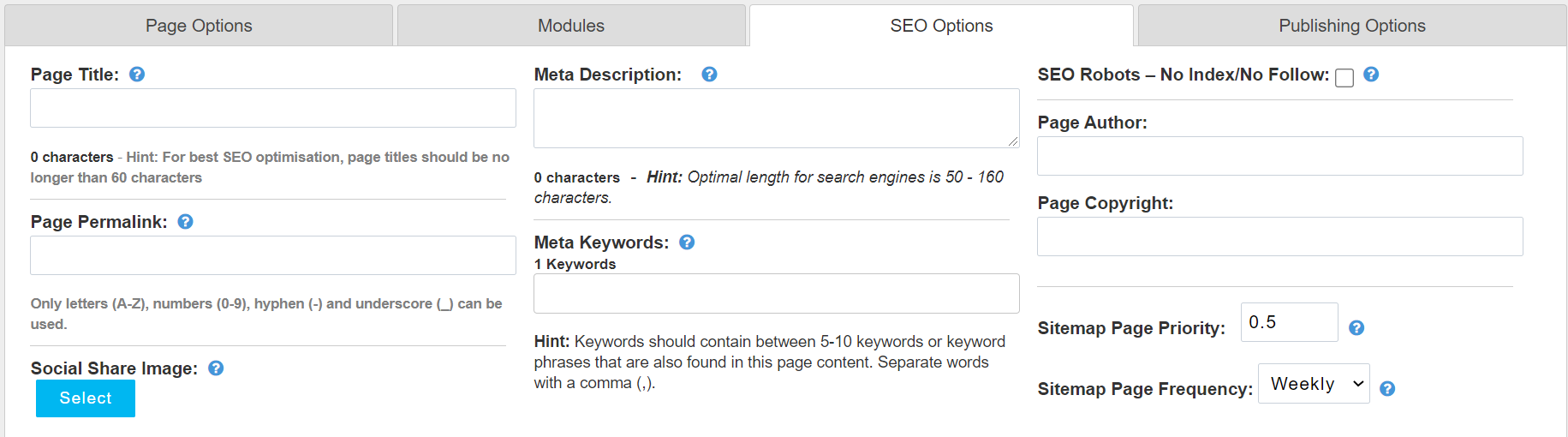The height and width of the screenshot is (437, 1568).
Task: Click Select button for Social Share Image
Action: (86, 398)
